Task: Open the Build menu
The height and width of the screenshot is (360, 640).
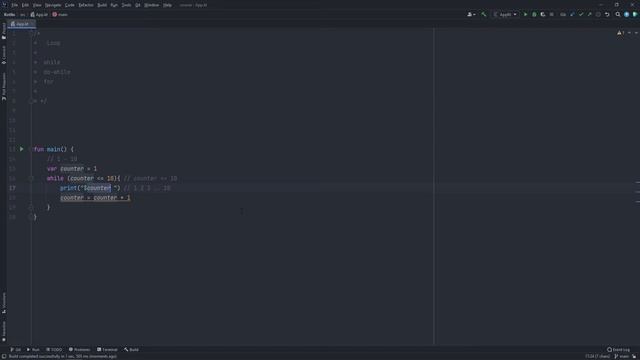Action: click(102, 5)
